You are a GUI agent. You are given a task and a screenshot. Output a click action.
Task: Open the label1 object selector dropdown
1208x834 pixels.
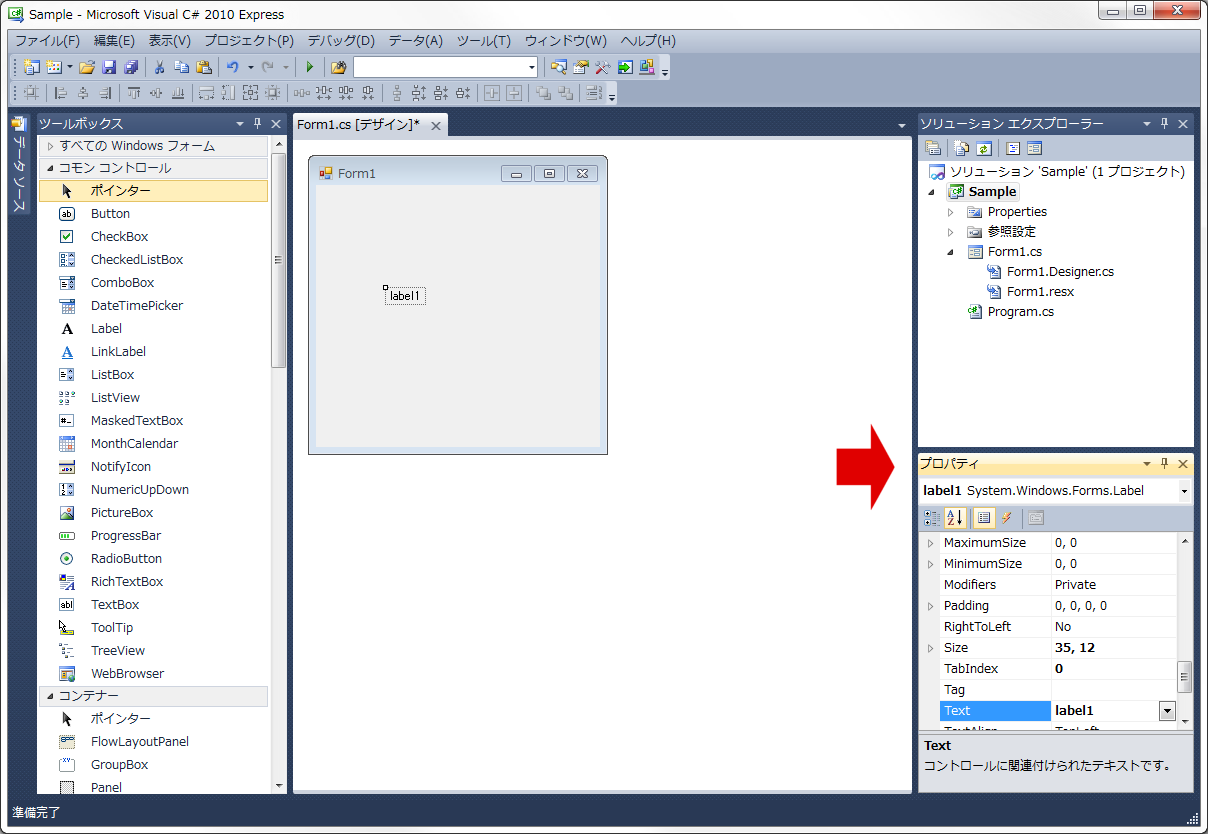point(1185,491)
